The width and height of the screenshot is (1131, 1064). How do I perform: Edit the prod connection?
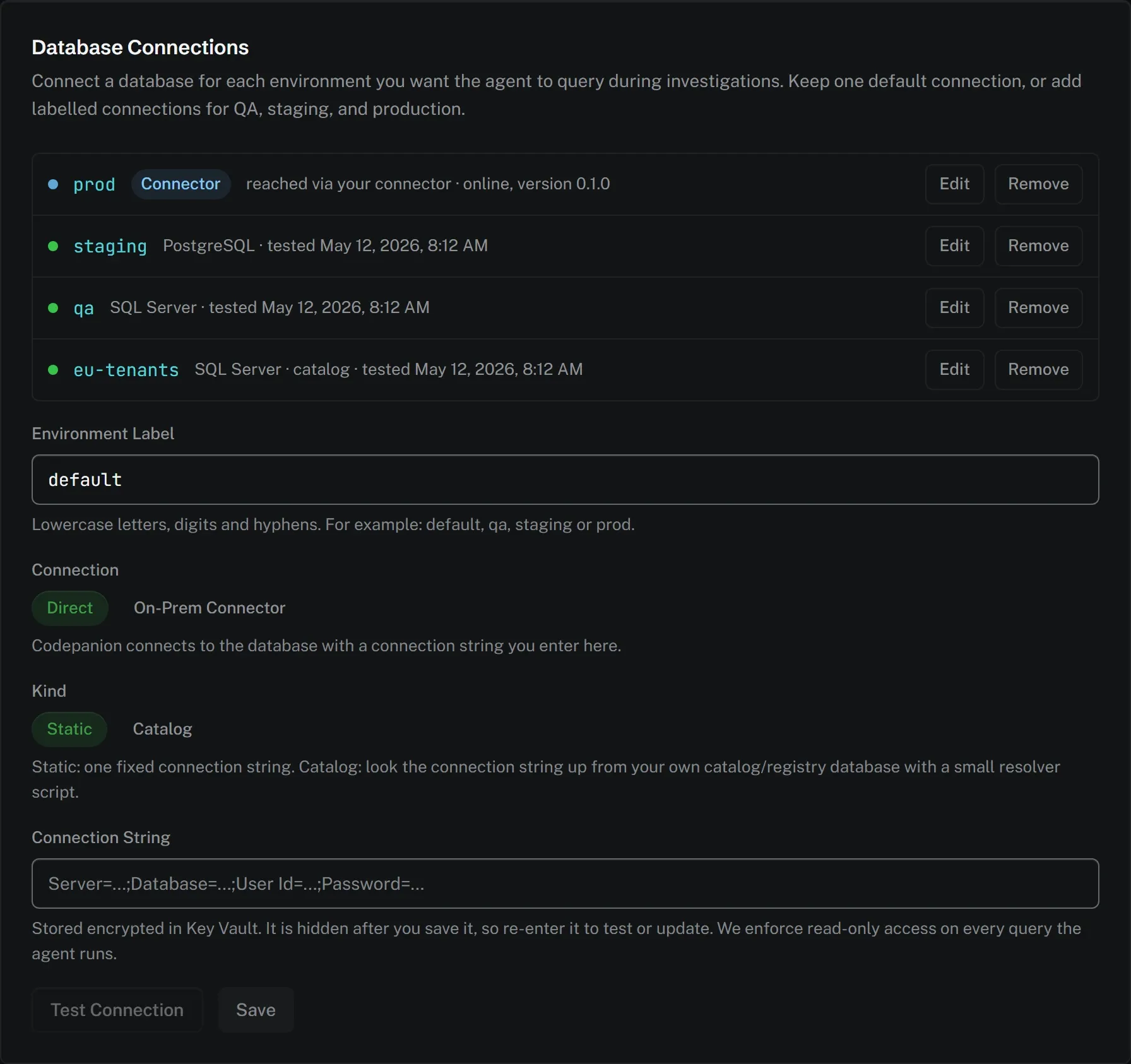point(954,184)
